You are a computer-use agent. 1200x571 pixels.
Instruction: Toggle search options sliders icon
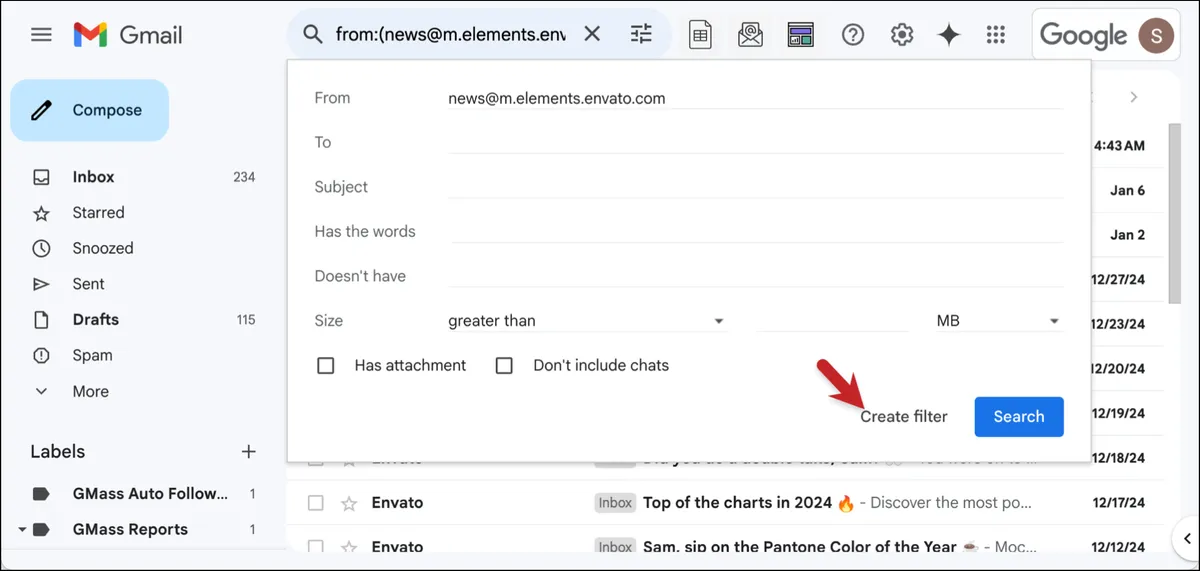[x=641, y=35]
